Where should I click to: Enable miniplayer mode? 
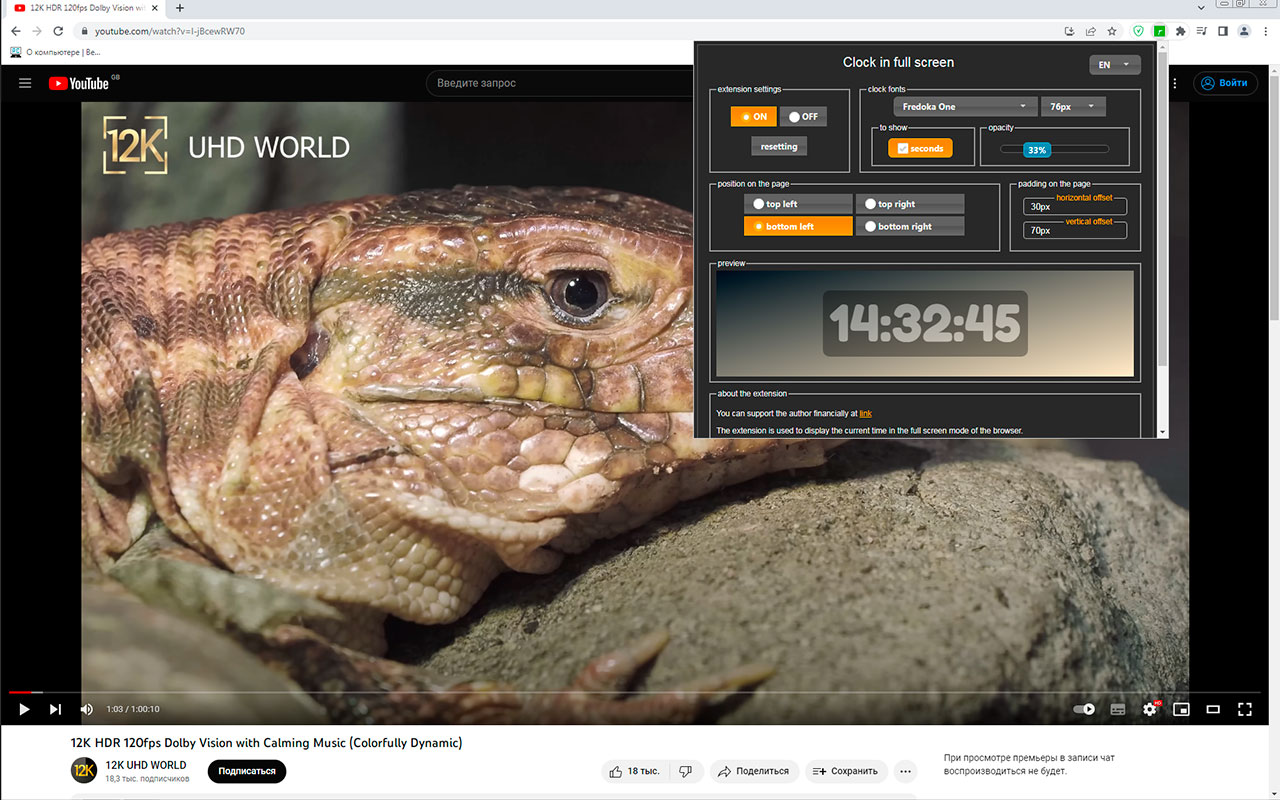pyautogui.click(x=1181, y=709)
